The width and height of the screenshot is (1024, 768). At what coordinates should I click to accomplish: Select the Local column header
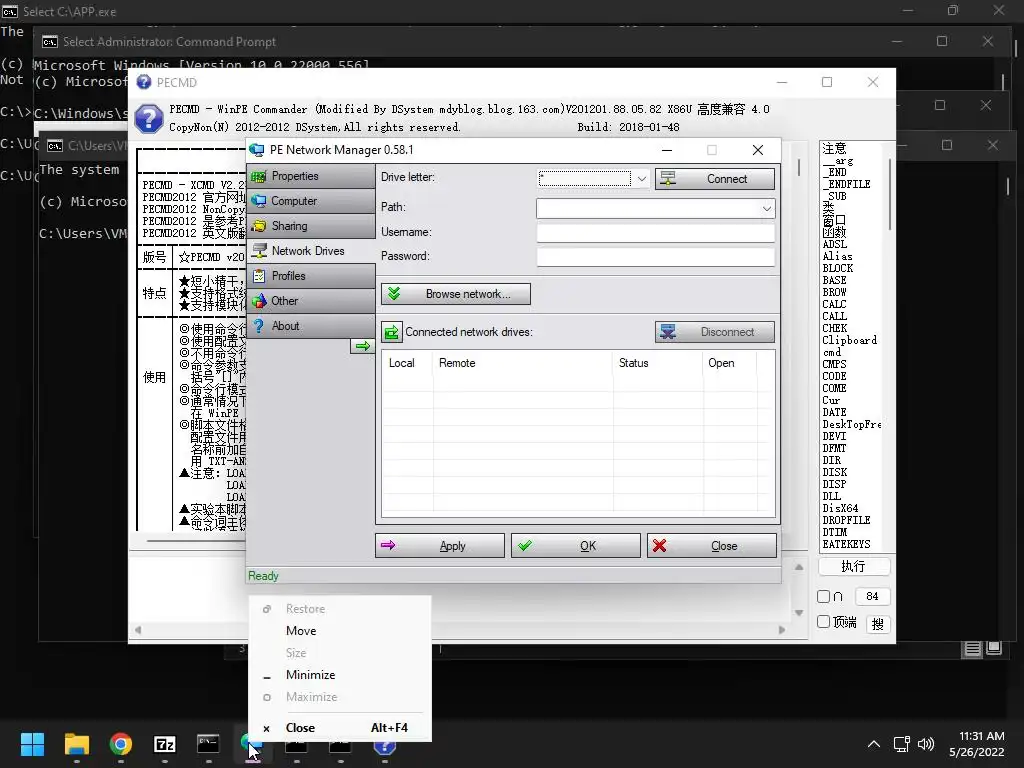click(x=407, y=363)
